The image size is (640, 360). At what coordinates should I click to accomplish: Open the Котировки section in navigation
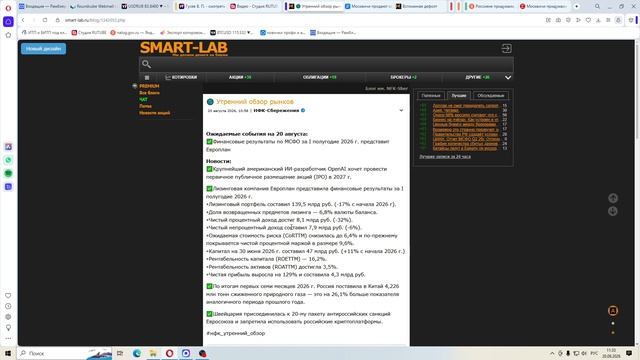(x=181, y=77)
